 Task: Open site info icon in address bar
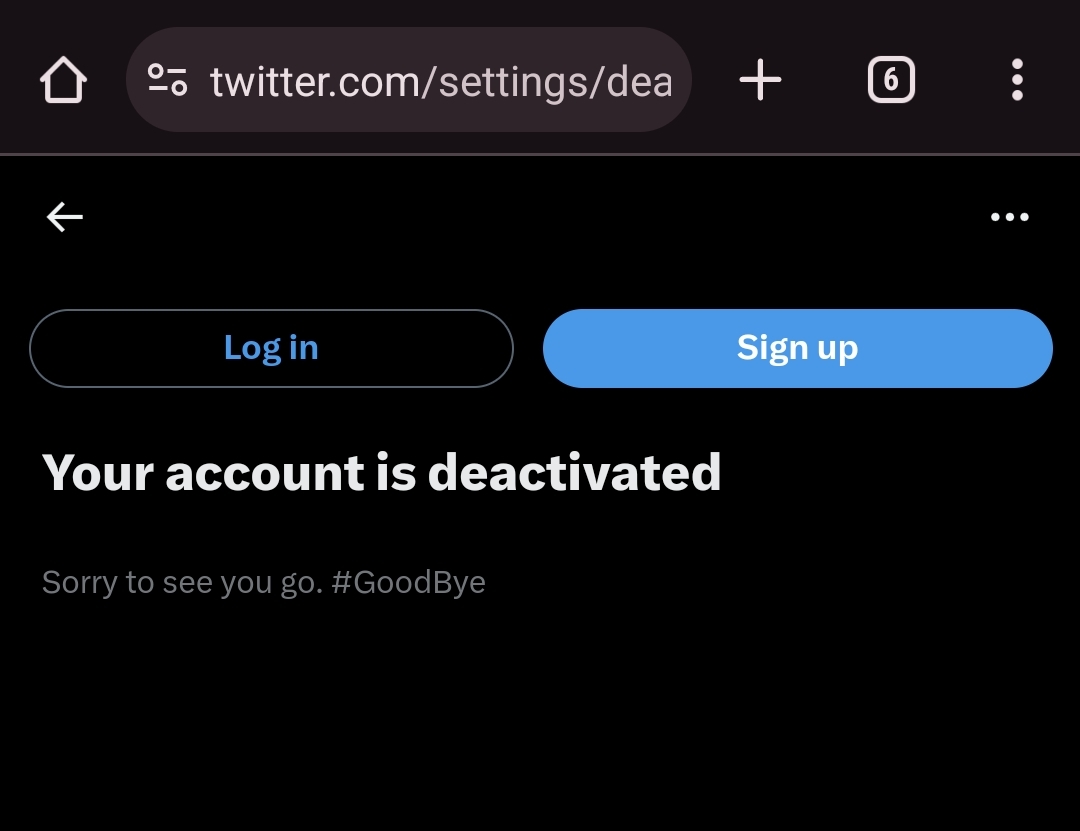(167, 80)
